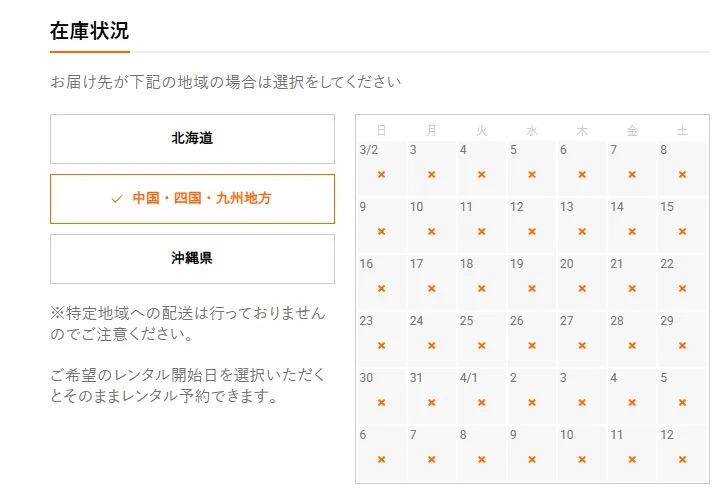This screenshot has height=498, width=727.
Task: Click the 水 weekday column header
Action: [532, 130]
